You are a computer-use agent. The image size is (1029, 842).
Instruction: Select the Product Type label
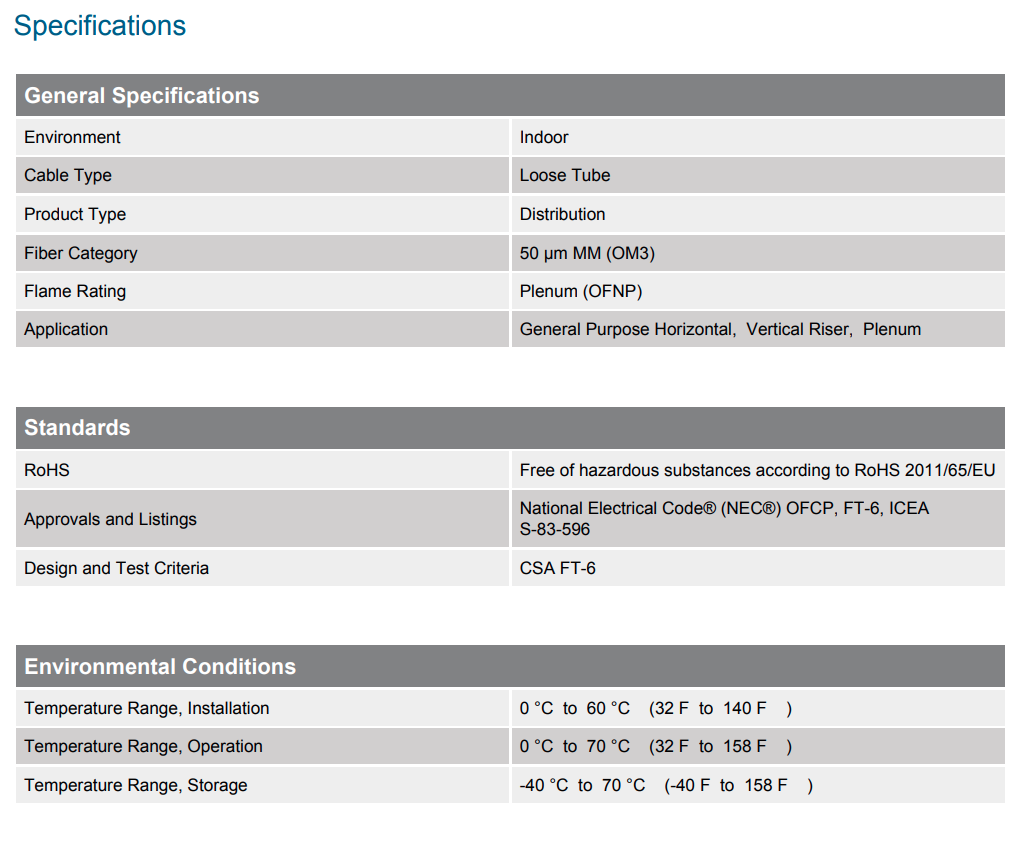[75, 215]
